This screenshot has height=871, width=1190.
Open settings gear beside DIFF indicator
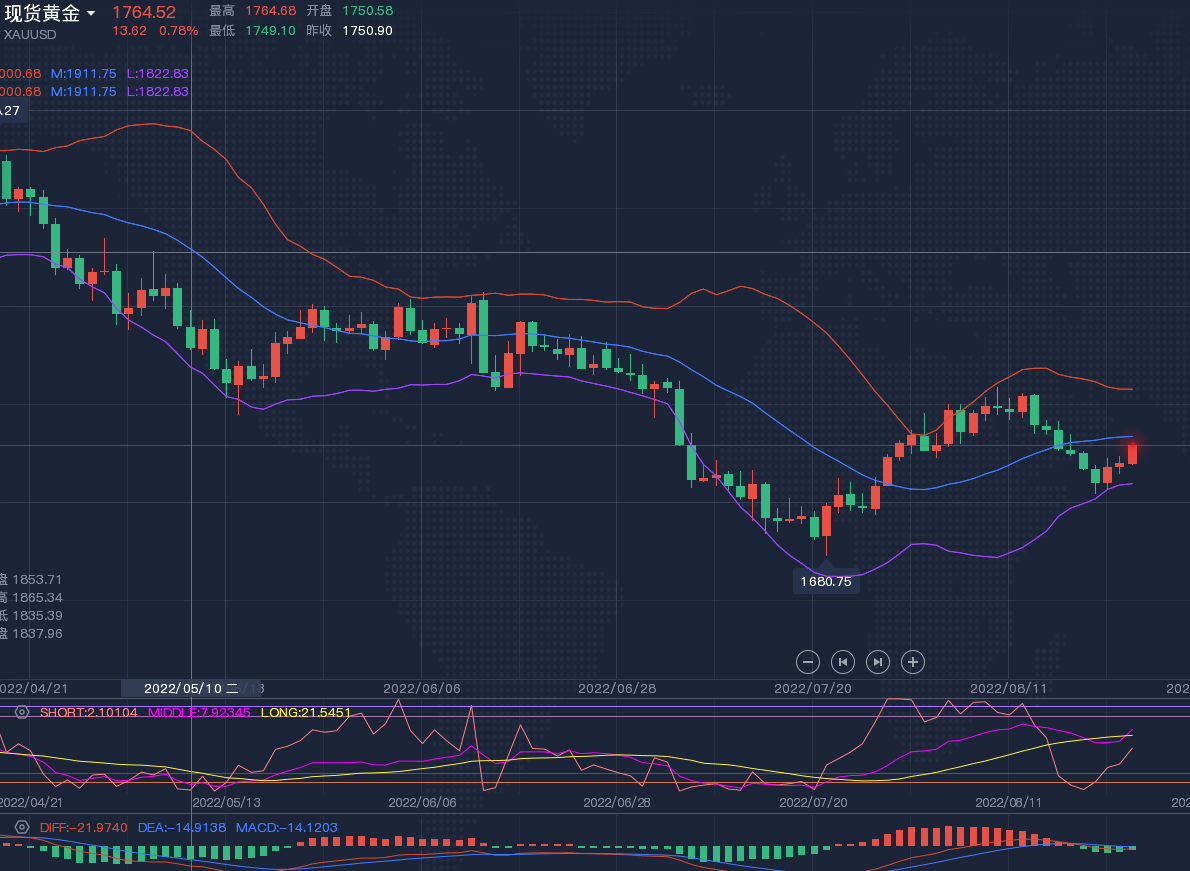pyautogui.click(x=22, y=828)
